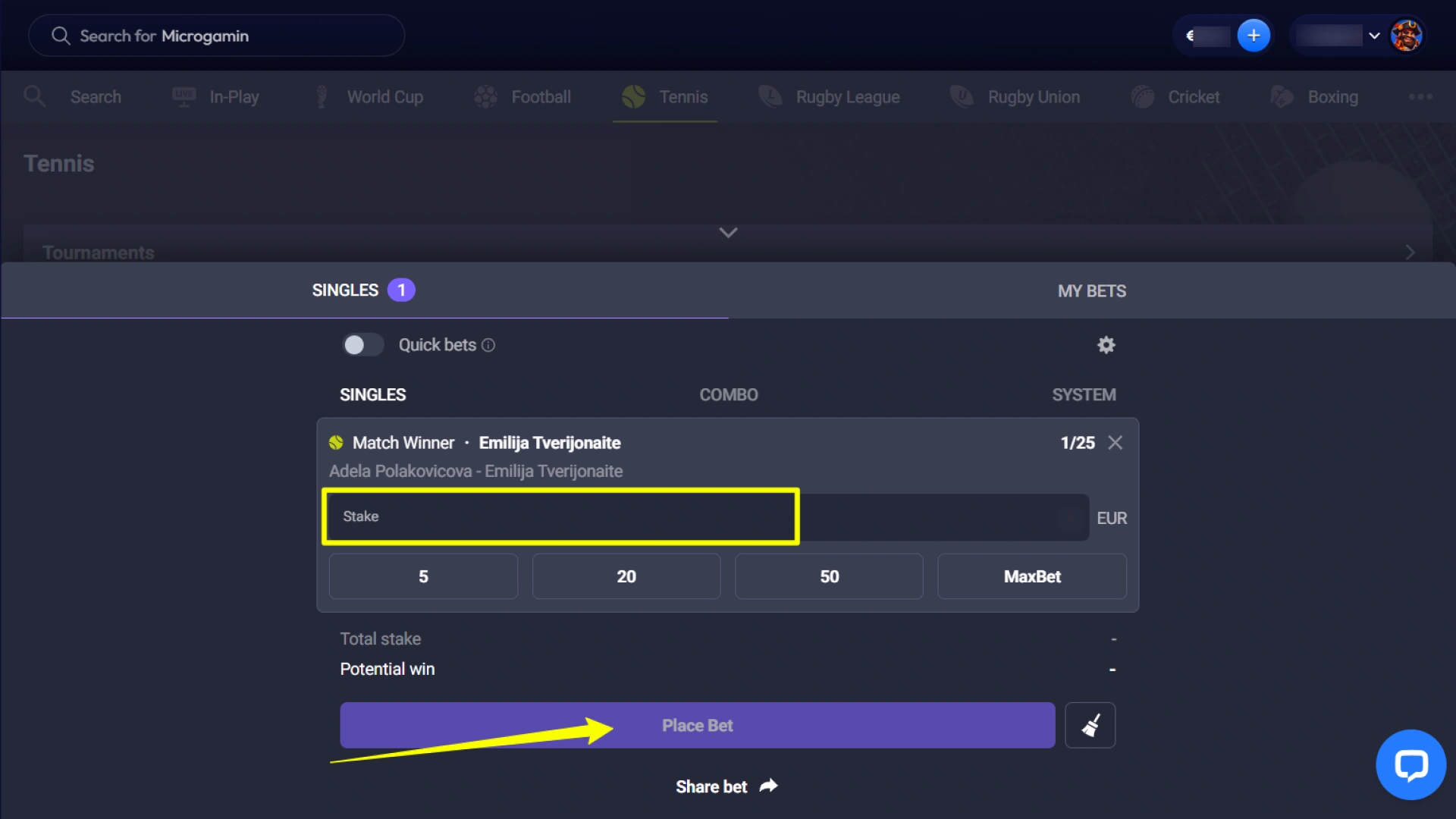Select the In-Play sports tab
The image size is (1456, 819).
[x=234, y=97]
